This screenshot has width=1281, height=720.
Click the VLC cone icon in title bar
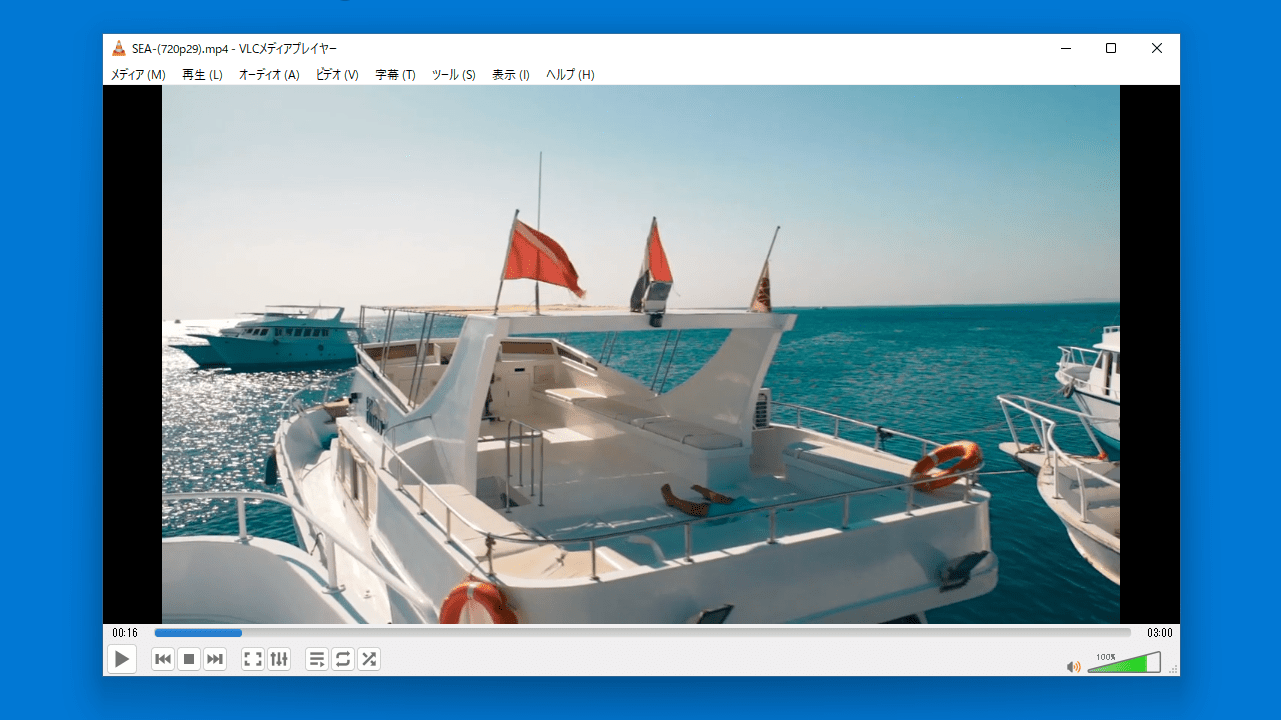click(119, 48)
